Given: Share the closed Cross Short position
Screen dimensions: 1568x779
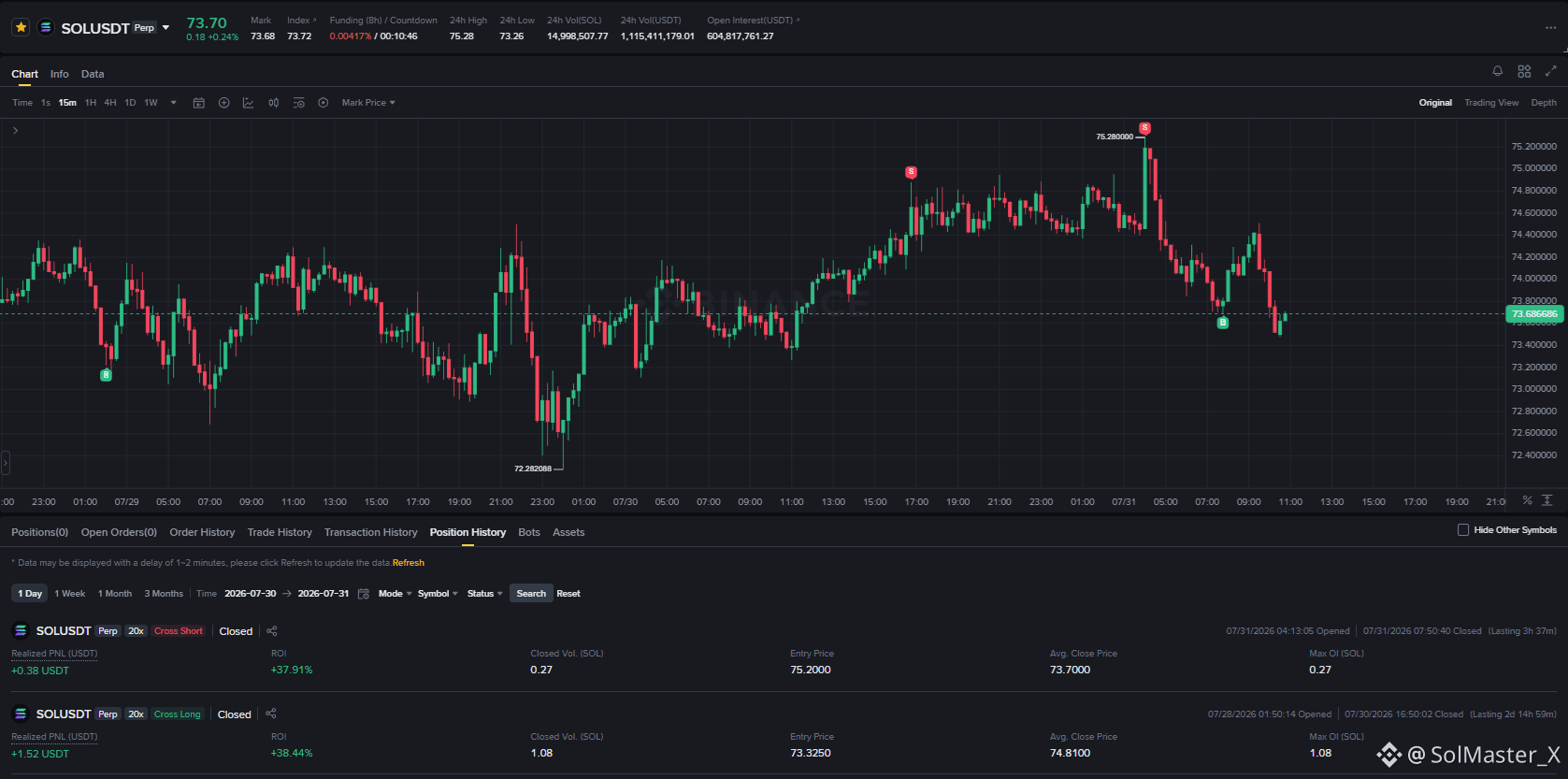Looking at the screenshot, I should [272, 631].
